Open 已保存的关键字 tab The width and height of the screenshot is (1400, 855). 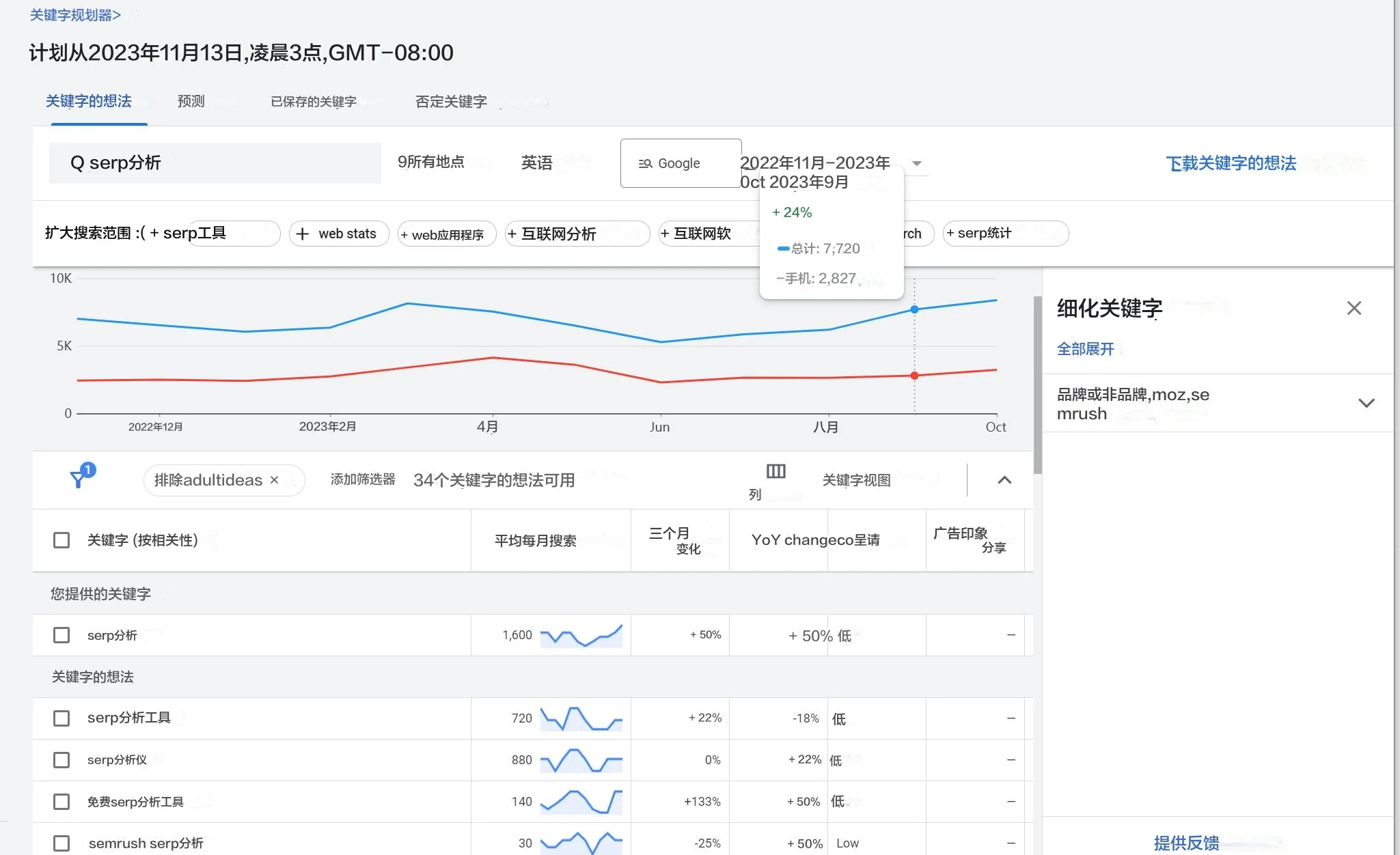coord(314,102)
